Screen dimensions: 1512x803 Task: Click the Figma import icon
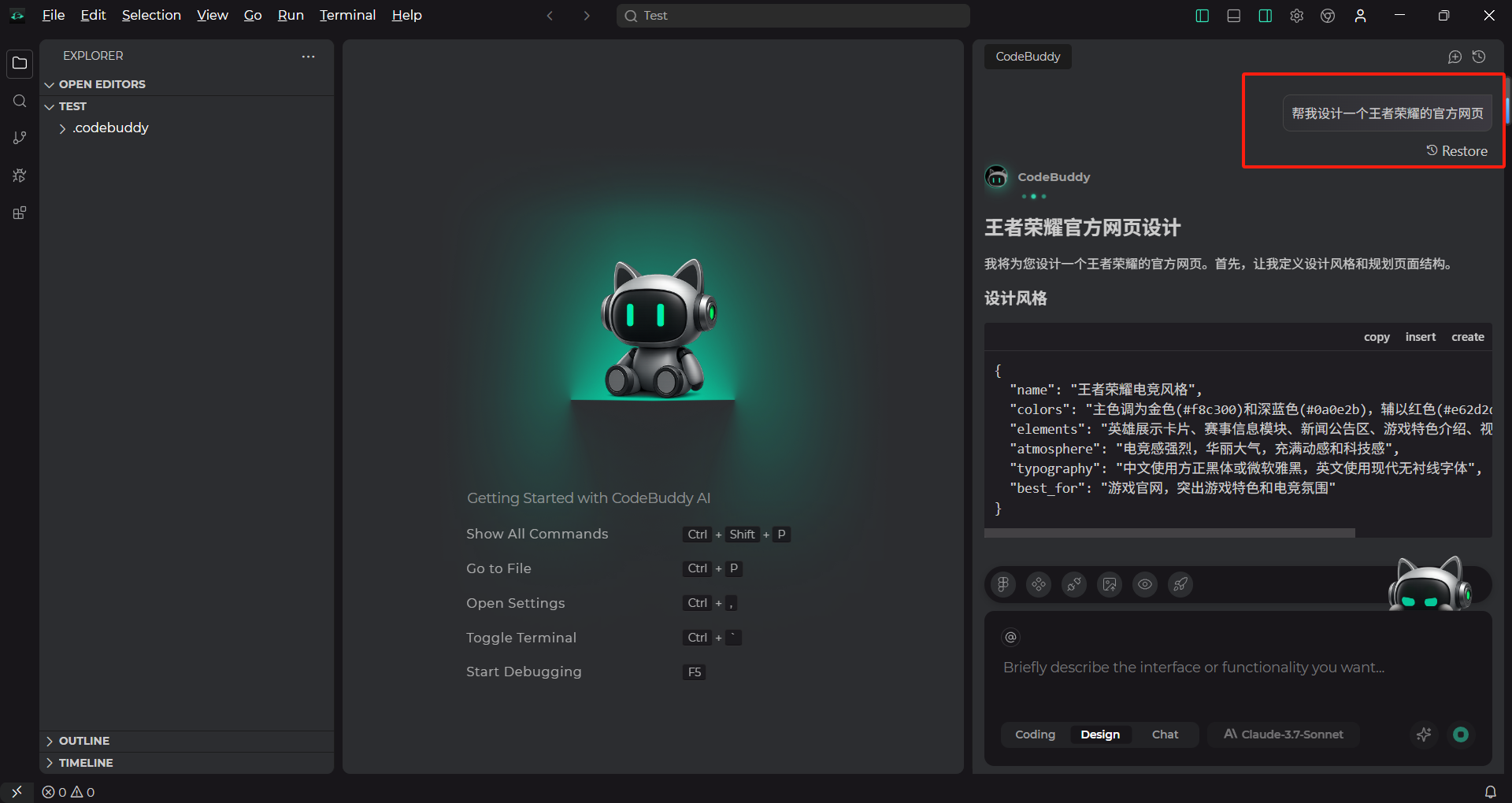1003,584
